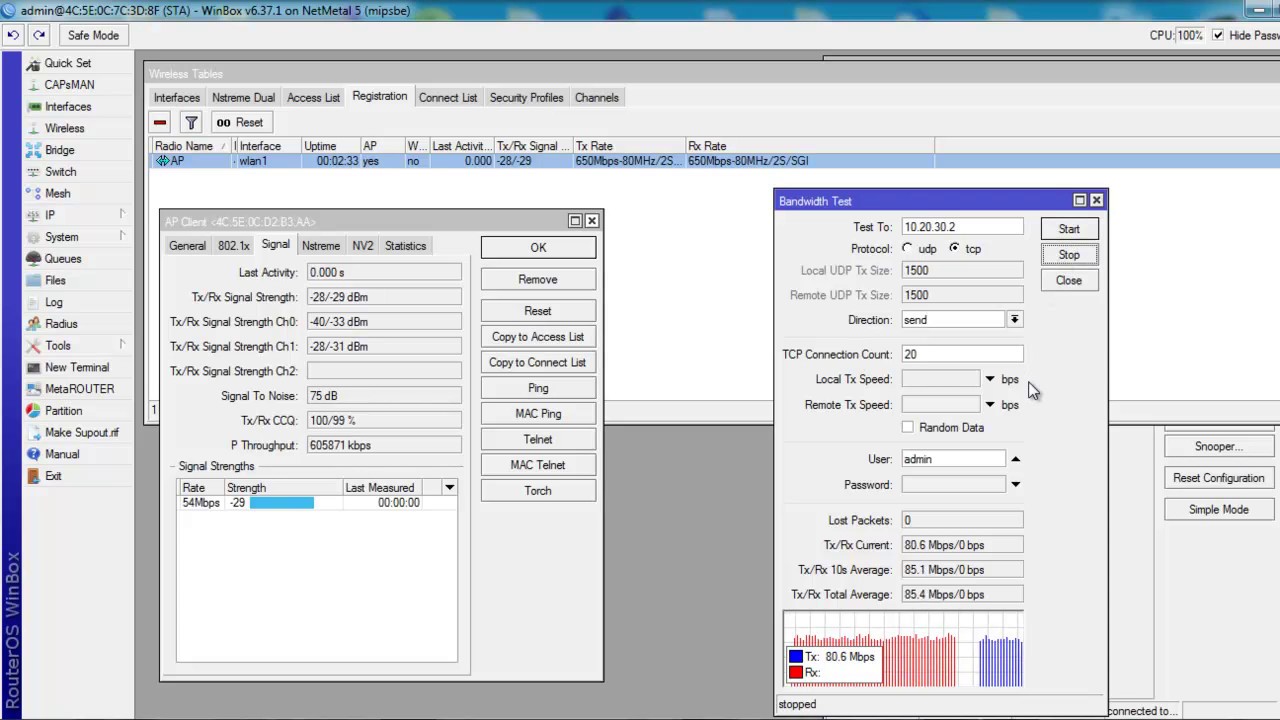Screen dimensions: 1280x720
Task: Open the Bridge menu
Action: 59,150
